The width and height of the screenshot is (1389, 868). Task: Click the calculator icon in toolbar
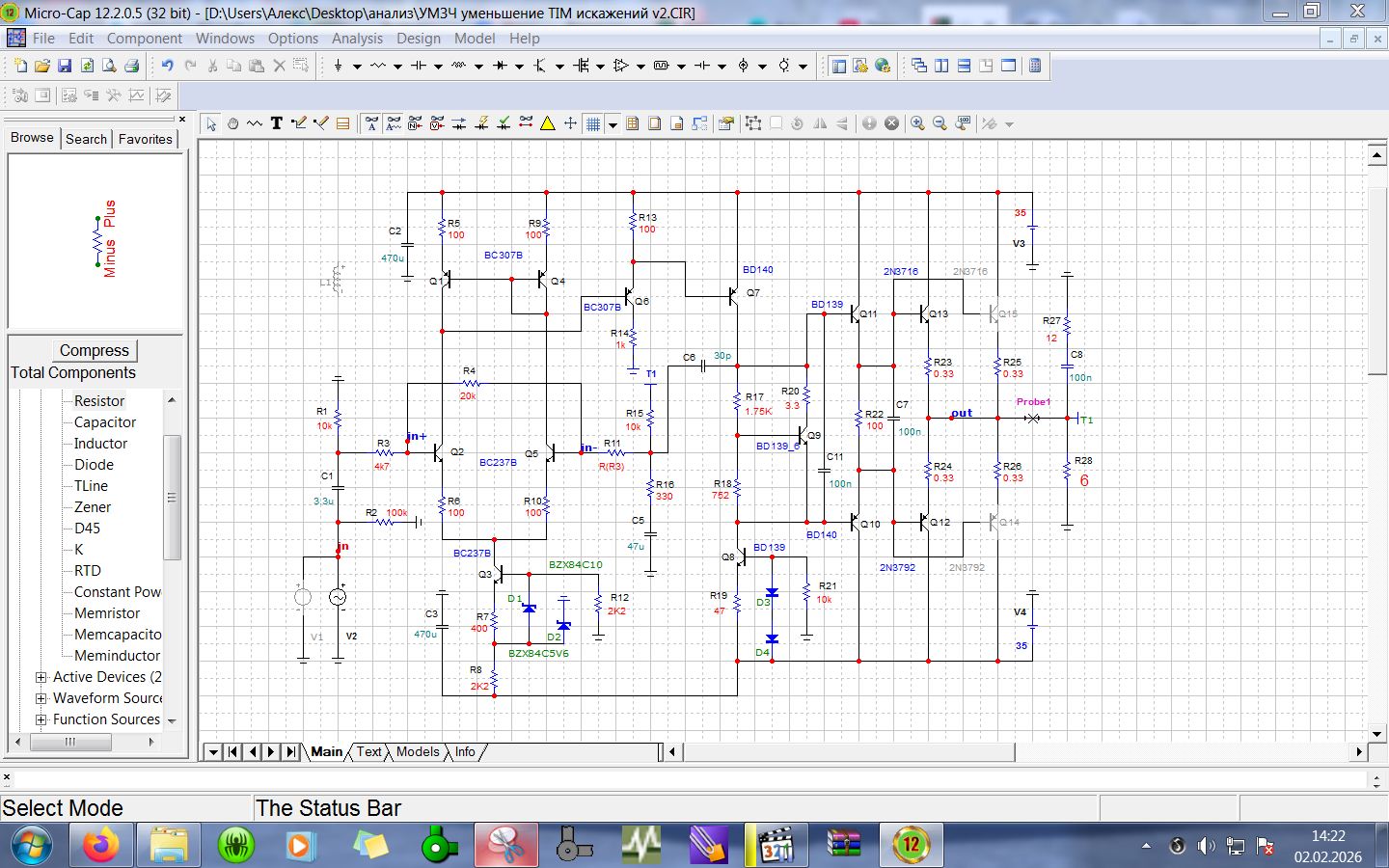(x=1035, y=66)
